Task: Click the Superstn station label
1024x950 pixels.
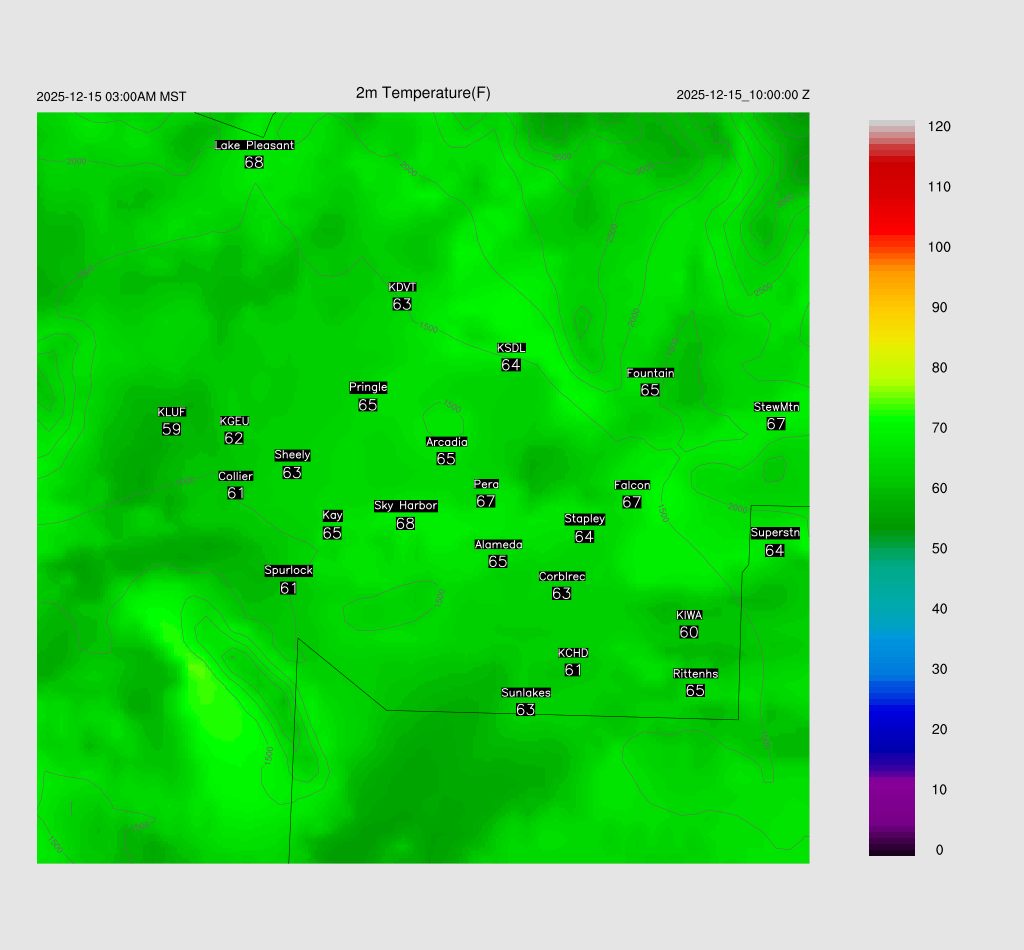Action: tap(775, 533)
